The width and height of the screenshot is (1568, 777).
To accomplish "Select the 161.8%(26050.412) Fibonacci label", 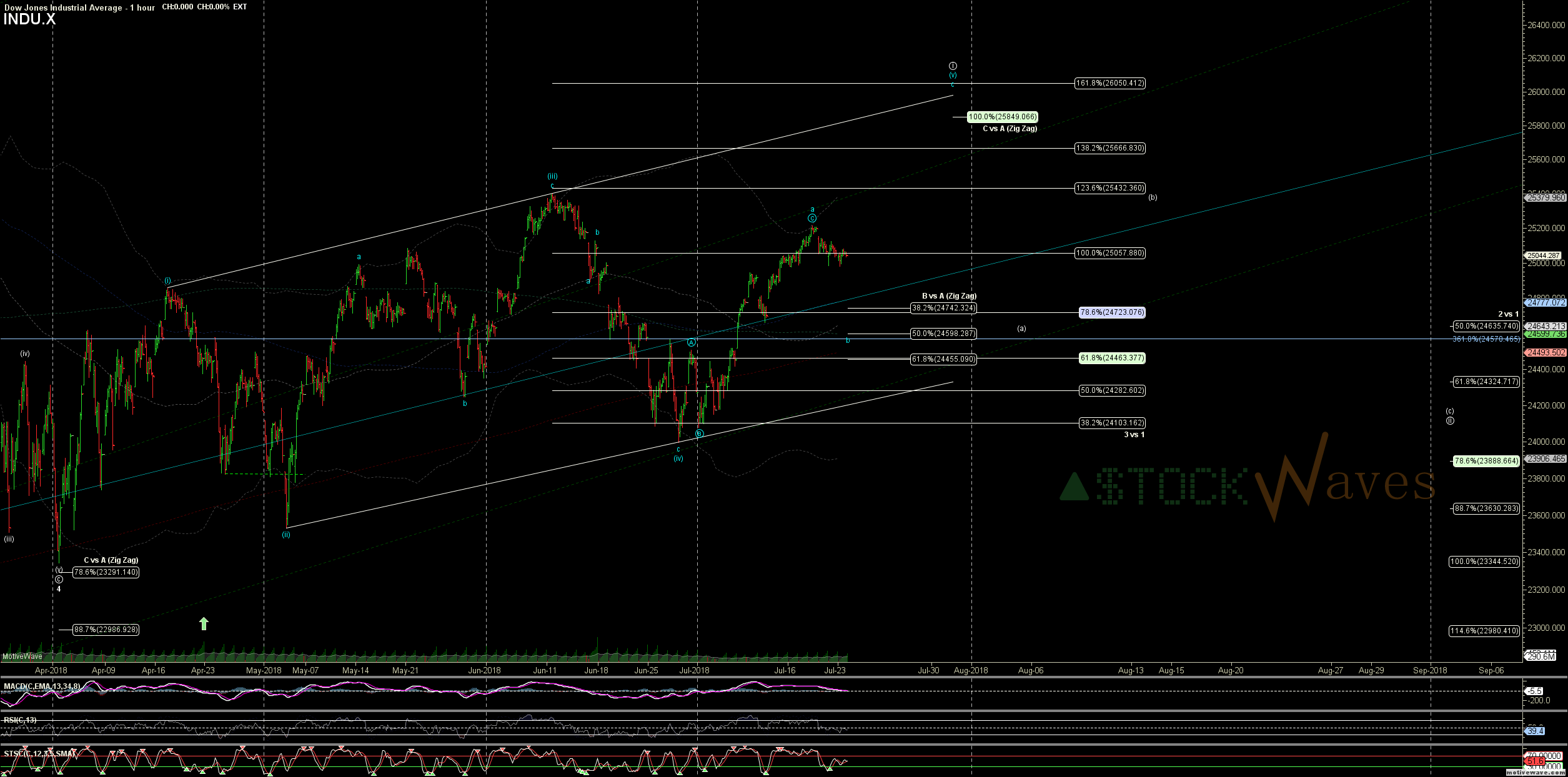I will pos(1110,83).
